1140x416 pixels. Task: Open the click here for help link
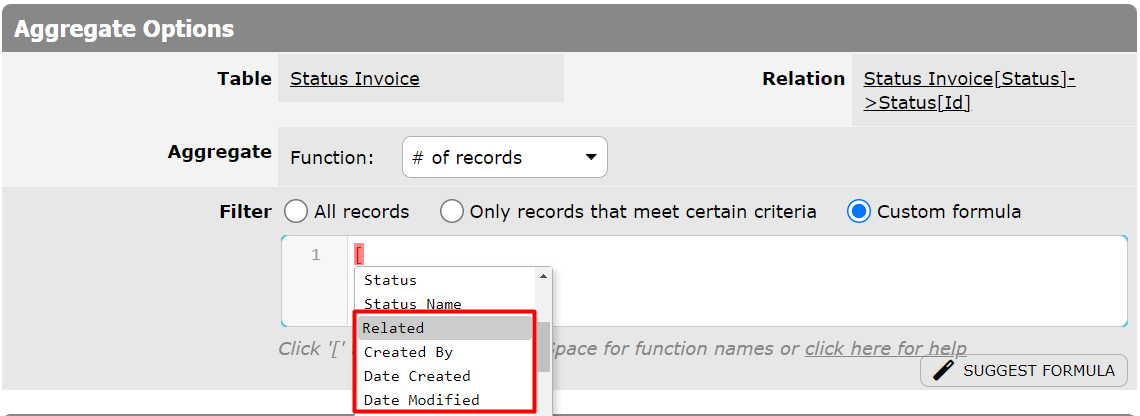point(885,349)
